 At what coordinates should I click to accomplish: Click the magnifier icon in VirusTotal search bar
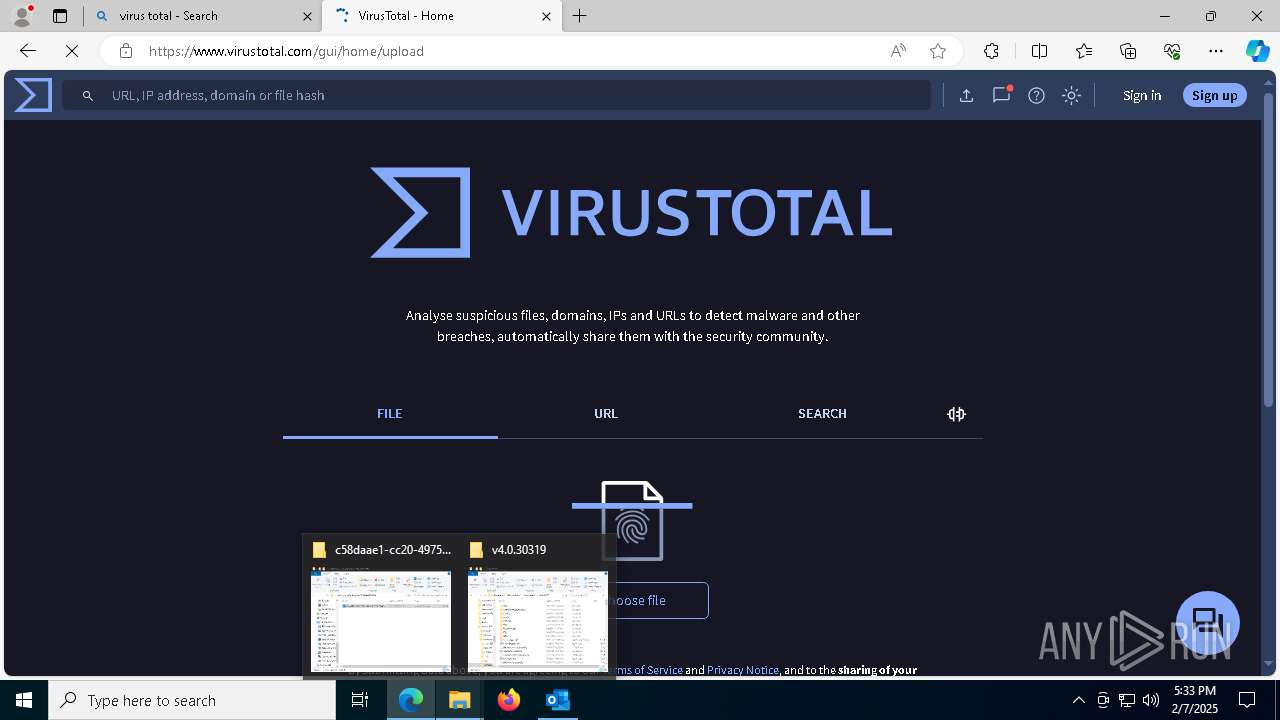pos(88,95)
